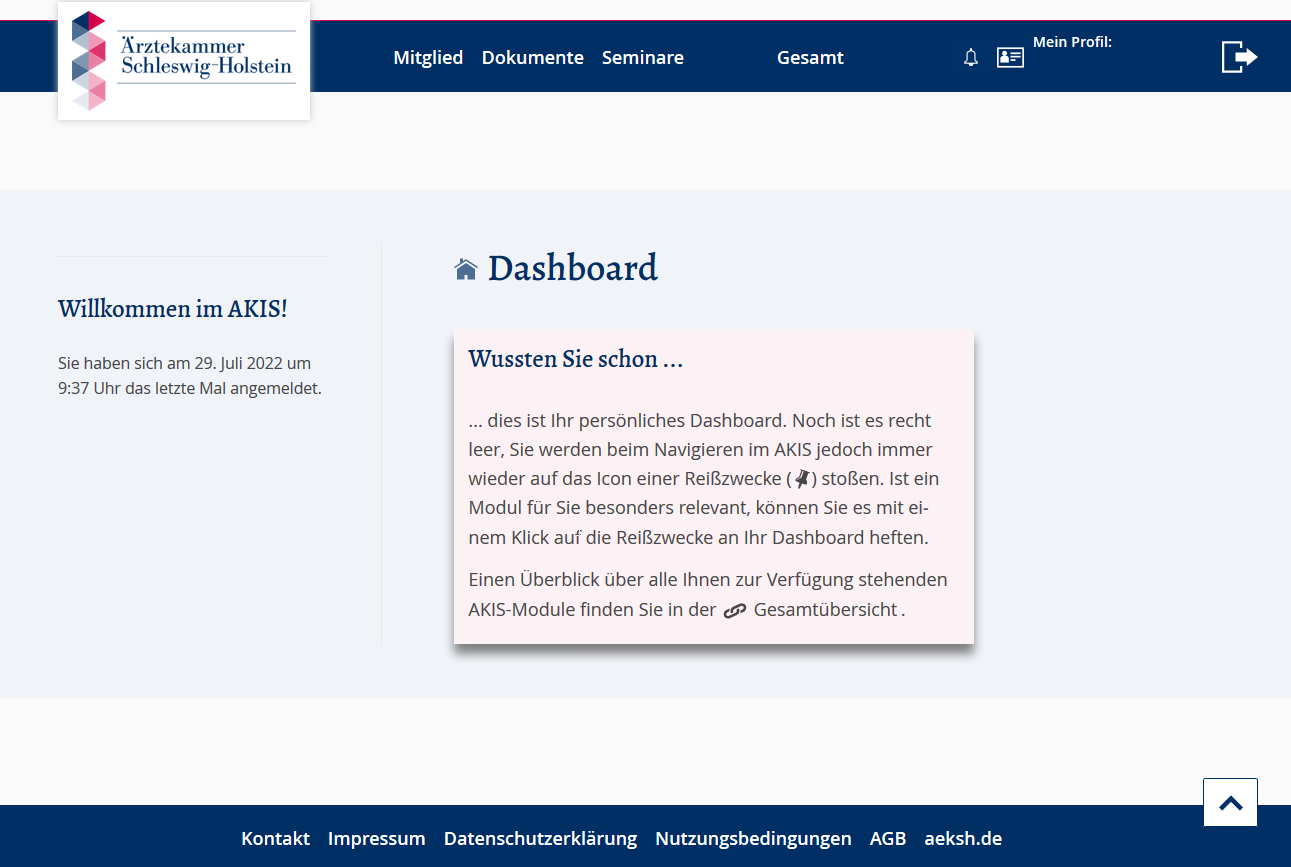Open the Impressum page
This screenshot has width=1291, height=867.
click(x=377, y=838)
